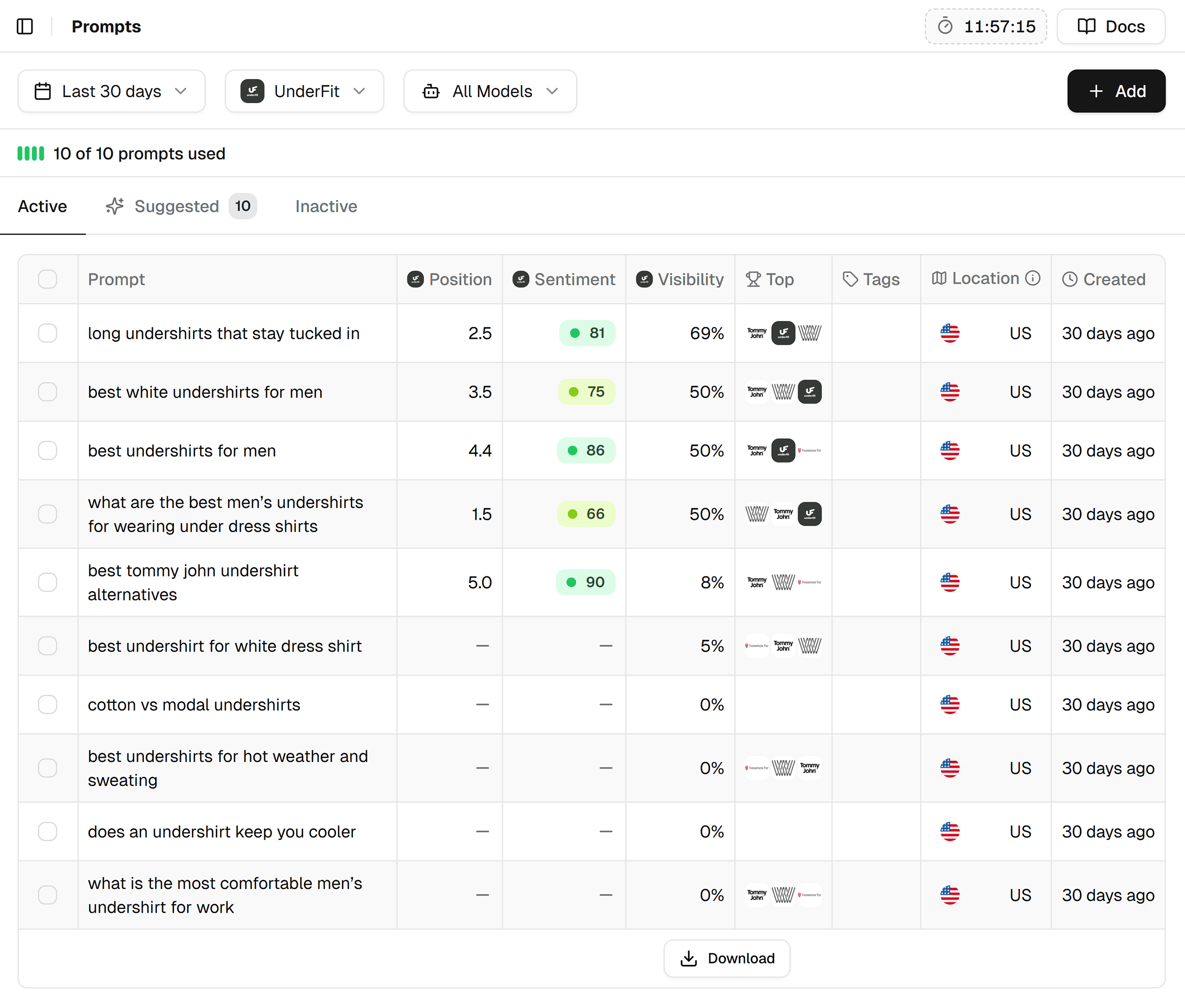The image size is (1185, 1008).
Task: Click the Download button below the table
Action: [727, 958]
